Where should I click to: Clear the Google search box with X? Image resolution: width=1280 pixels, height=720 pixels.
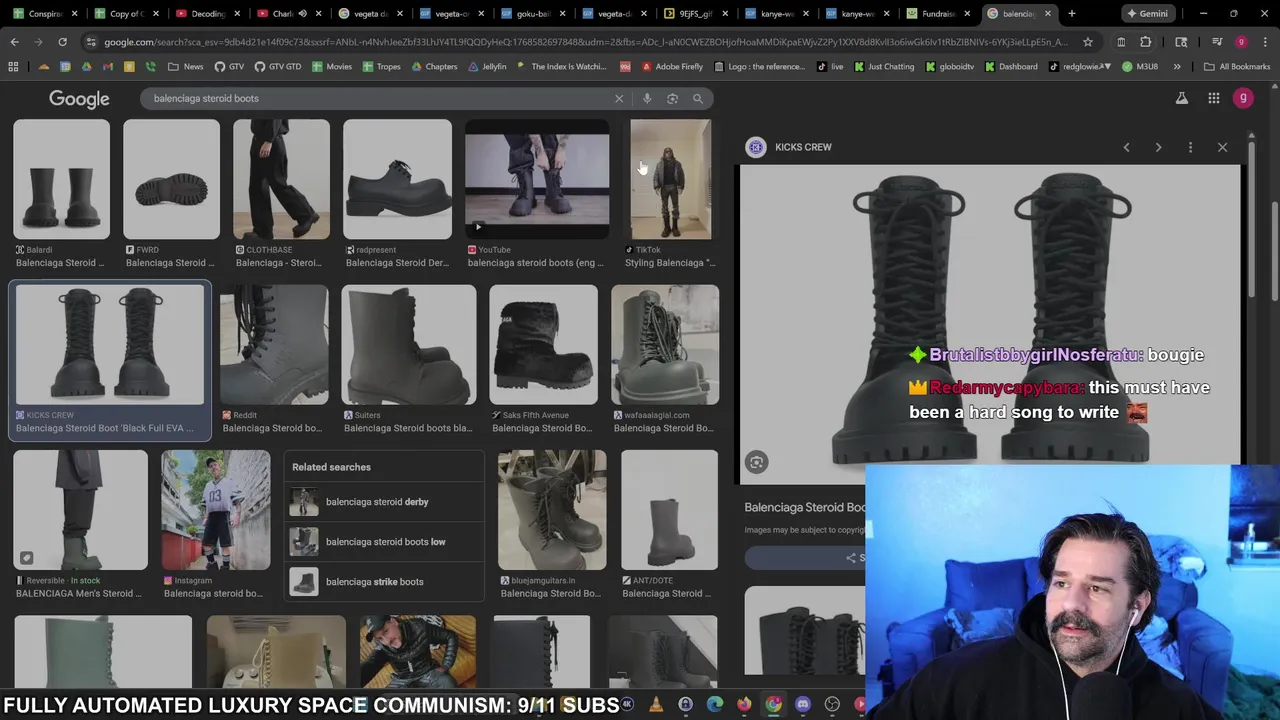click(x=619, y=99)
